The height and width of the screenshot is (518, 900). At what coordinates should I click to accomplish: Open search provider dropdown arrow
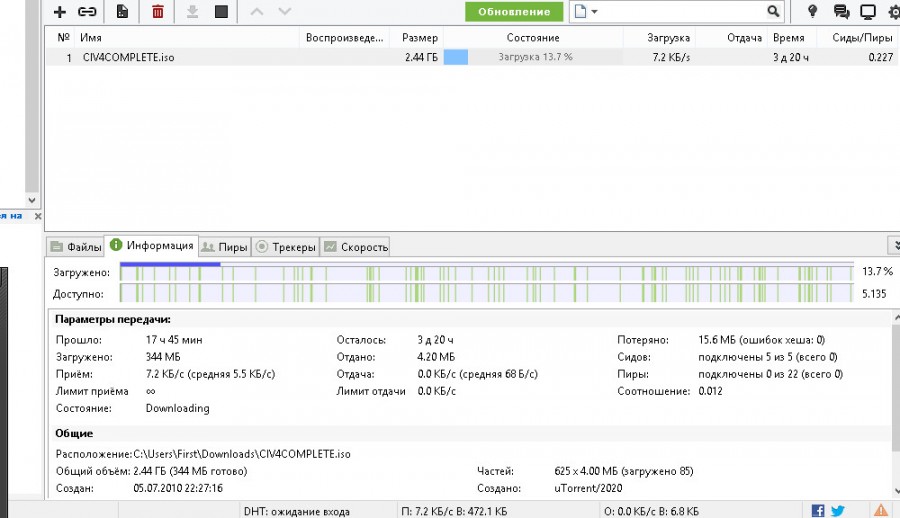pos(594,11)
